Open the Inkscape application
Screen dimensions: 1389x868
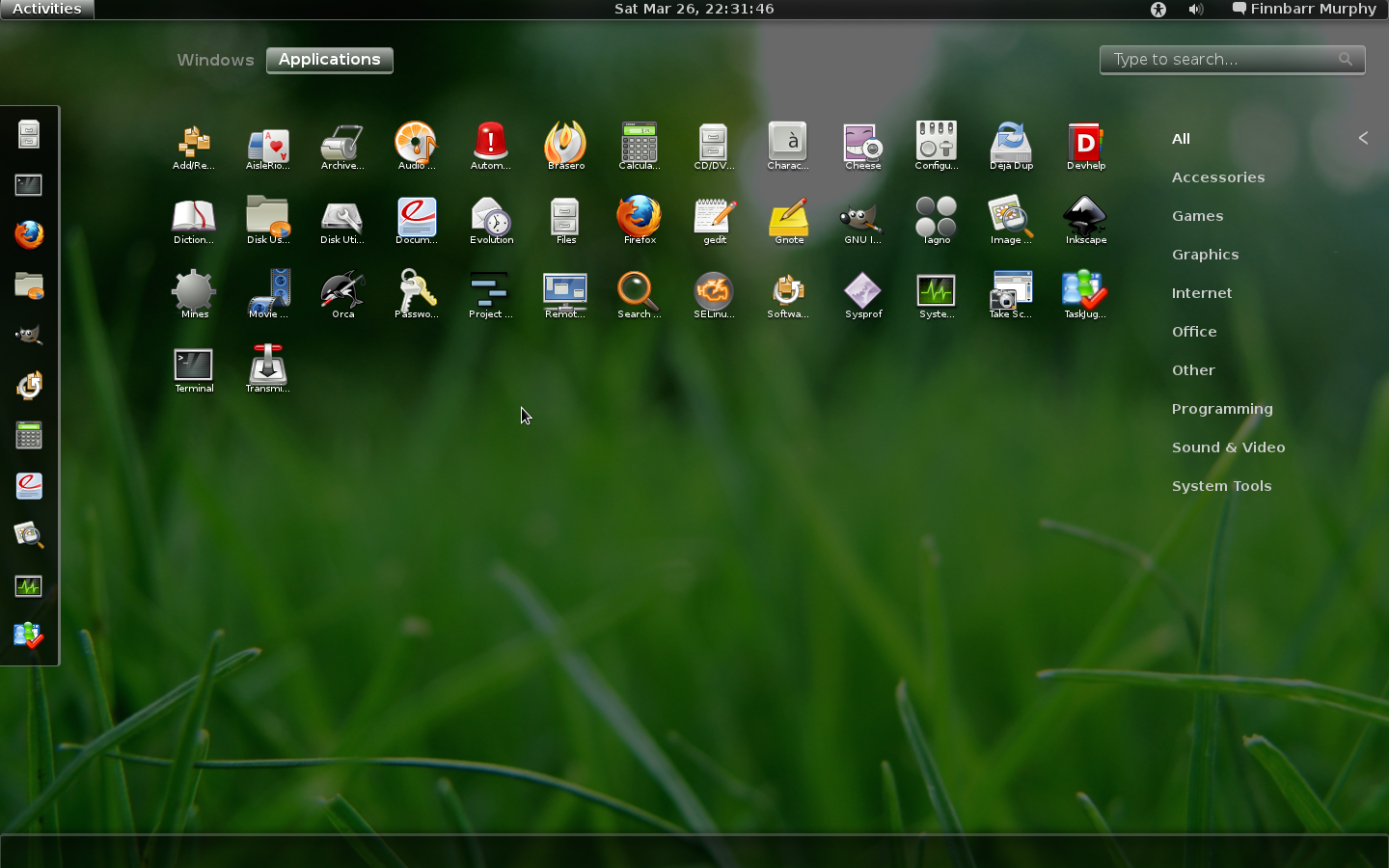1085,219
